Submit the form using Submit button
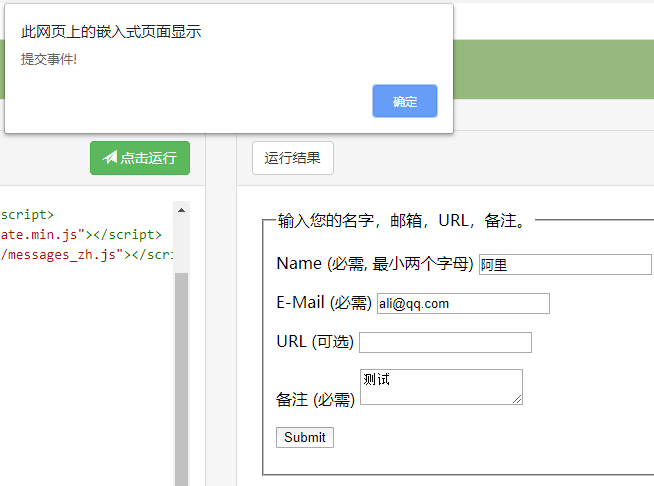 pos(304,437)
